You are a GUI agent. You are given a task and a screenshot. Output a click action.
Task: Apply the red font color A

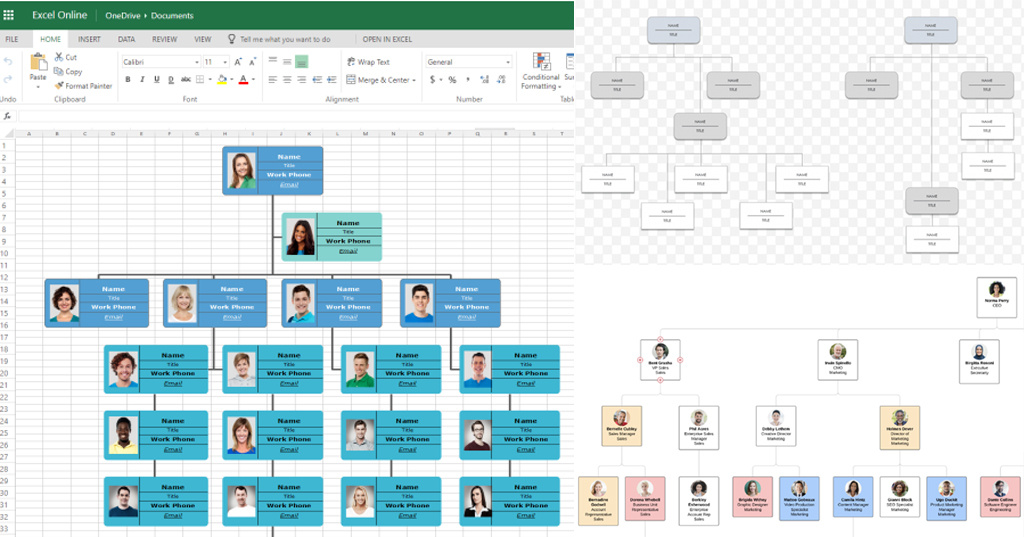[244, 80]
